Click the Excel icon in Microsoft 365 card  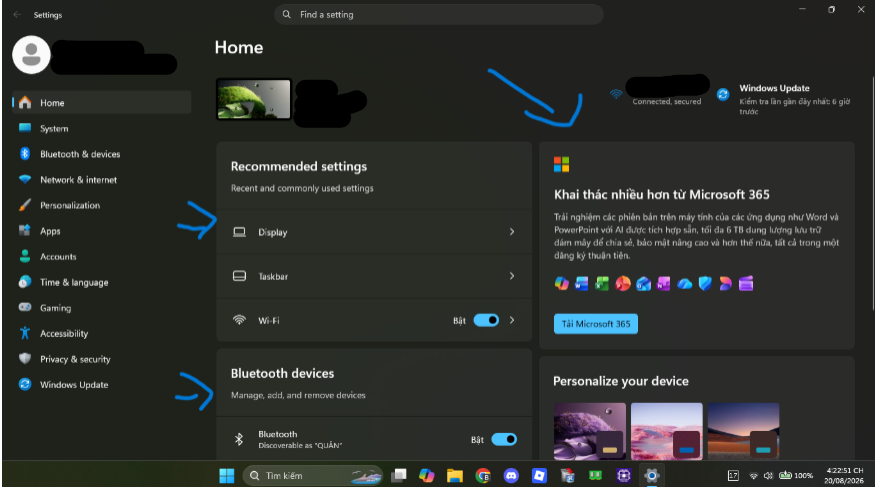(x=602, y=283)
